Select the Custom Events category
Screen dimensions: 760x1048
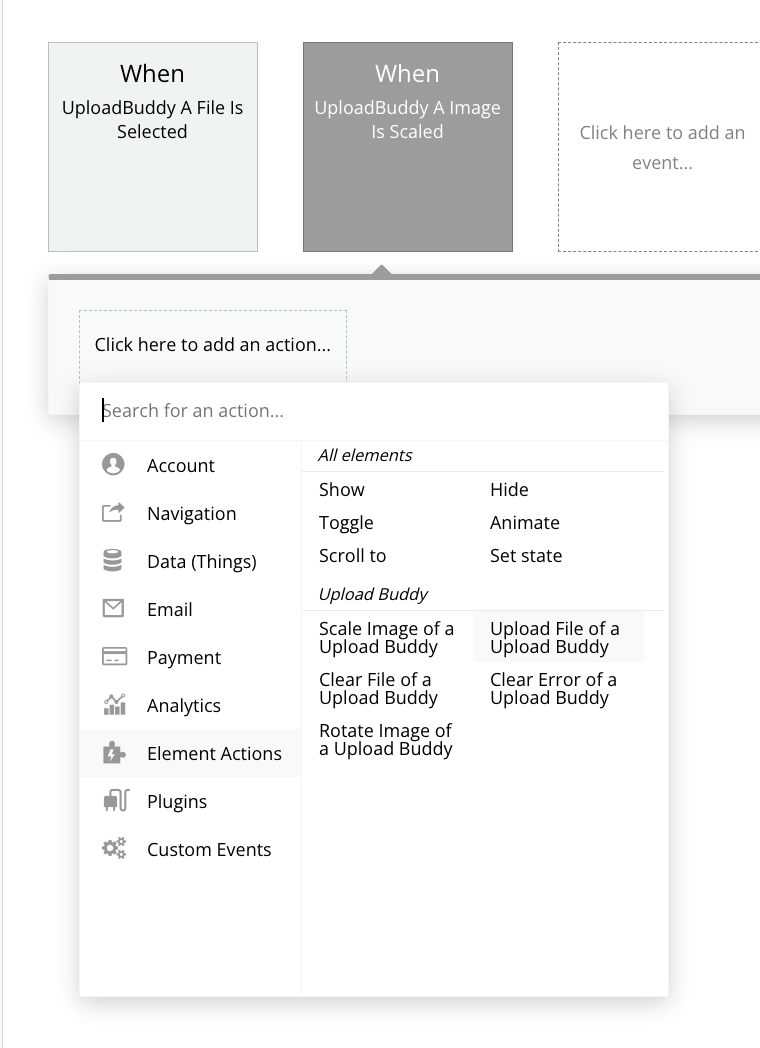point(190,849)
